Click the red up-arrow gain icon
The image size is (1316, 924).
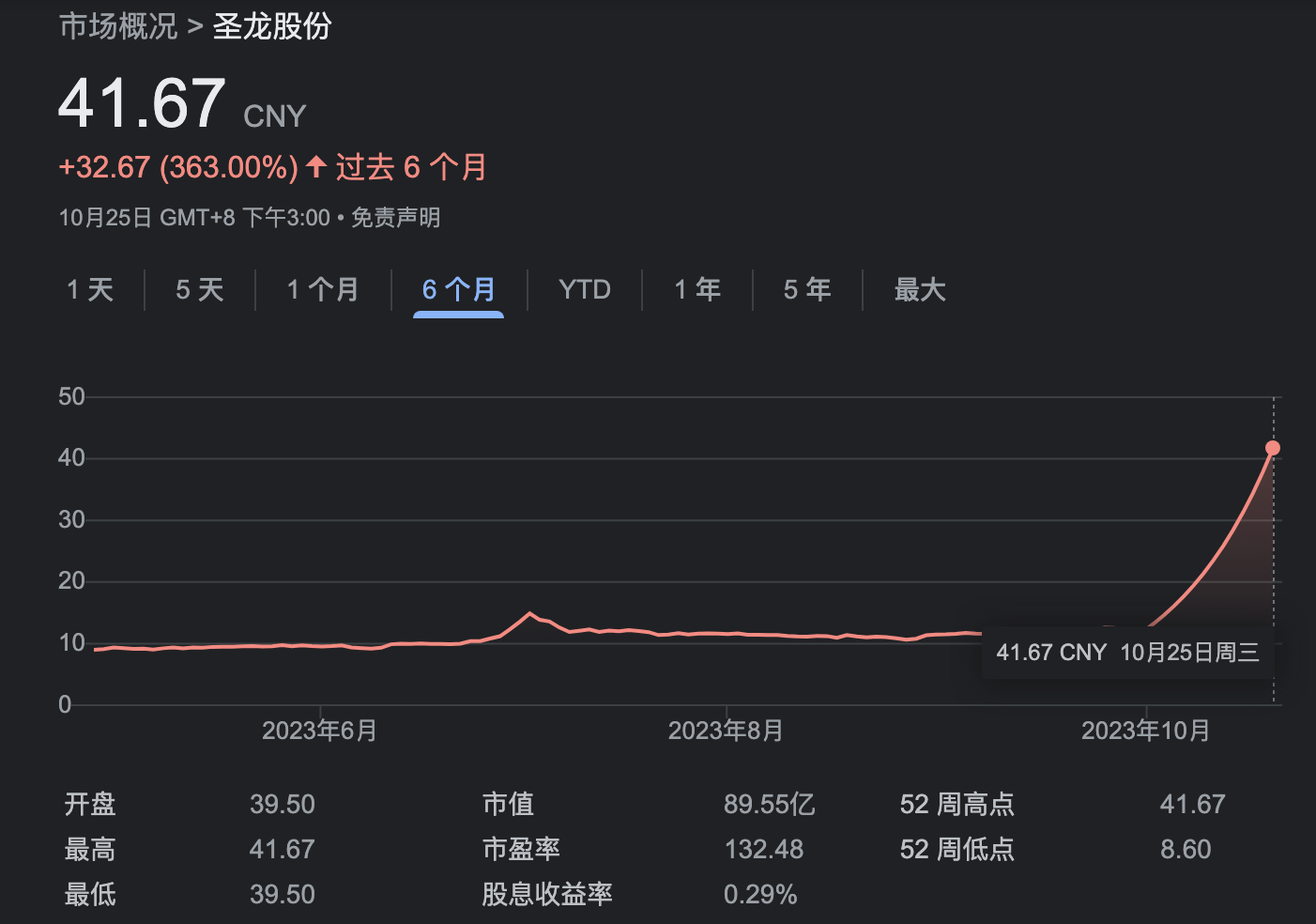(x=316, y=167)
